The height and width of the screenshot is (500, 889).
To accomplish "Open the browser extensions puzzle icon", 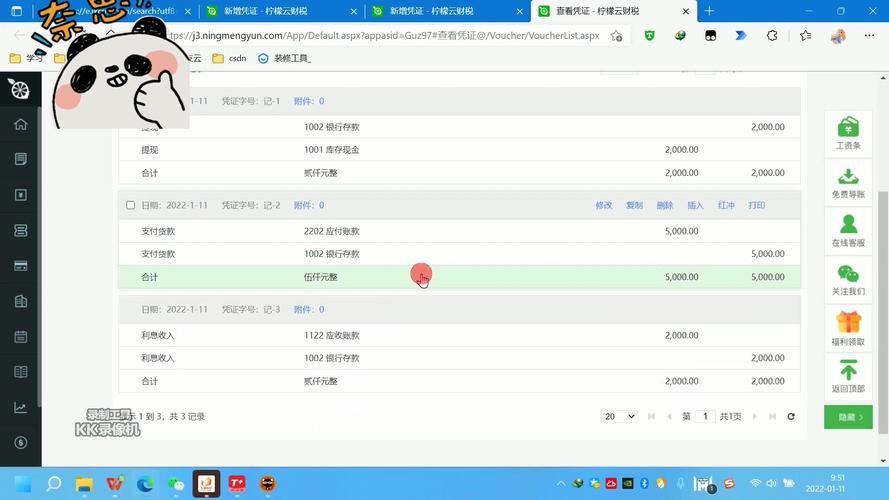I will pyautogui.click(x=772, y=36).
